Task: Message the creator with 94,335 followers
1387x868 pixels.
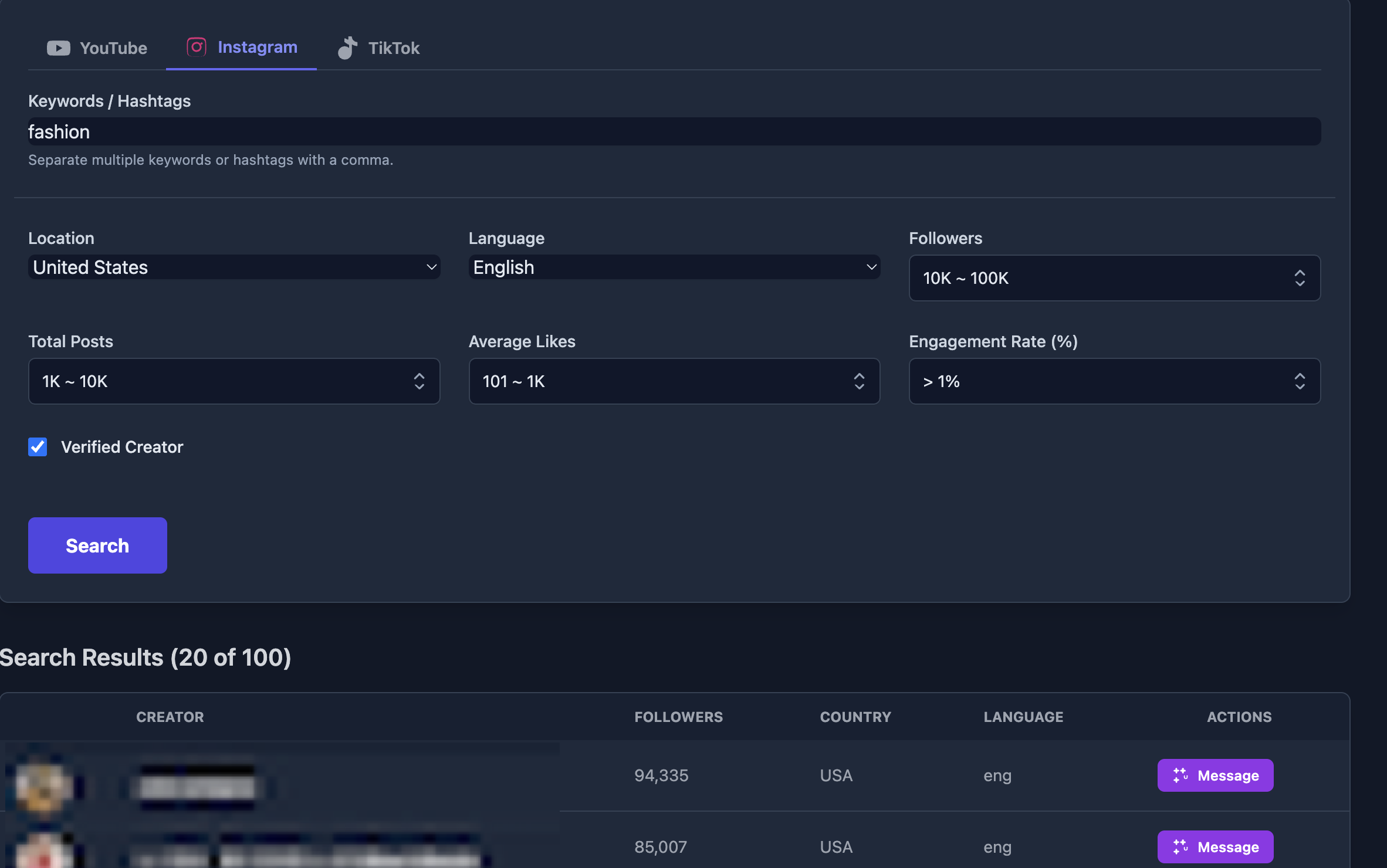Action: 1215,775
